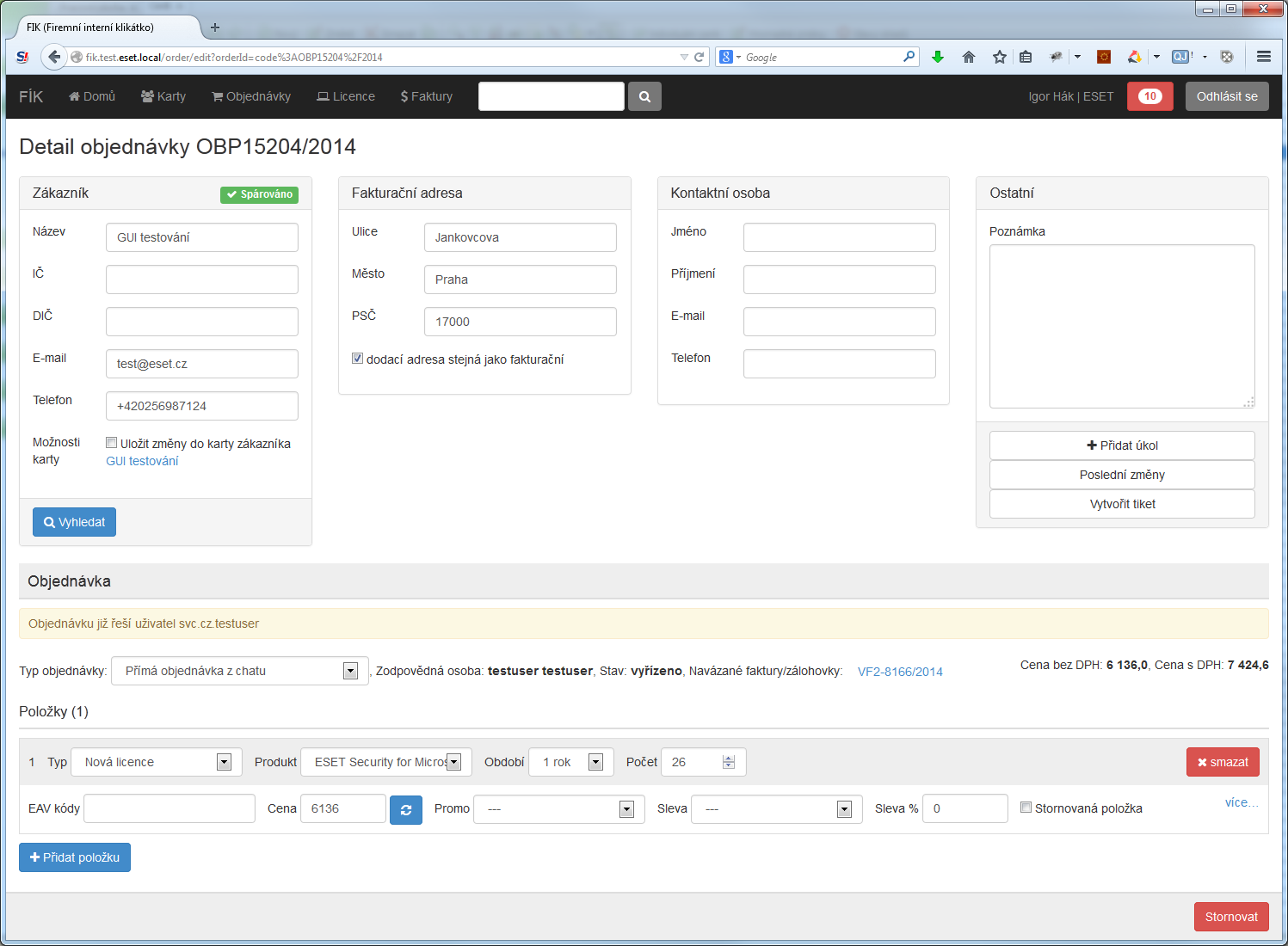Click the navbar search text box
The height and width of the screenshot is (946, 1288).
pos(552,96)
